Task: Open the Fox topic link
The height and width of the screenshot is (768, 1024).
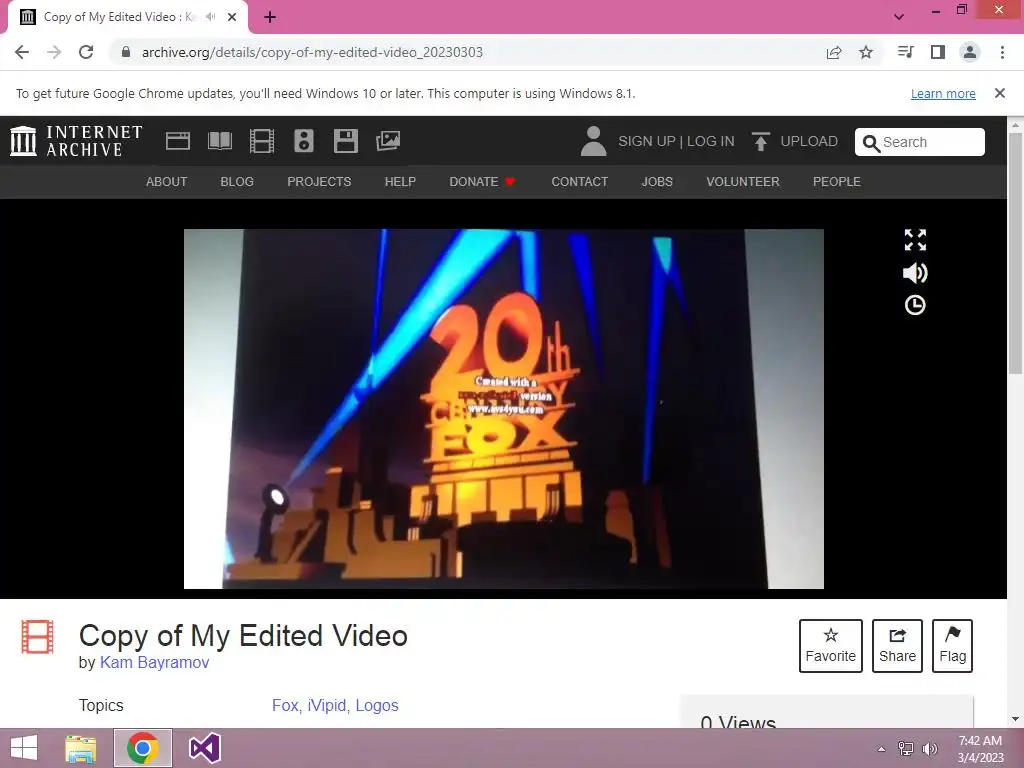Action: tap(283, 705)
